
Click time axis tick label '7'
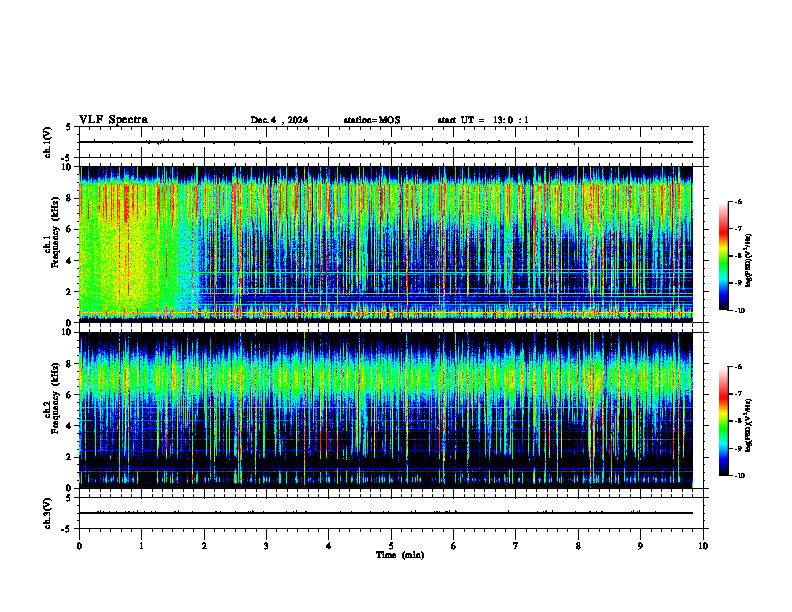click(516, 546)
